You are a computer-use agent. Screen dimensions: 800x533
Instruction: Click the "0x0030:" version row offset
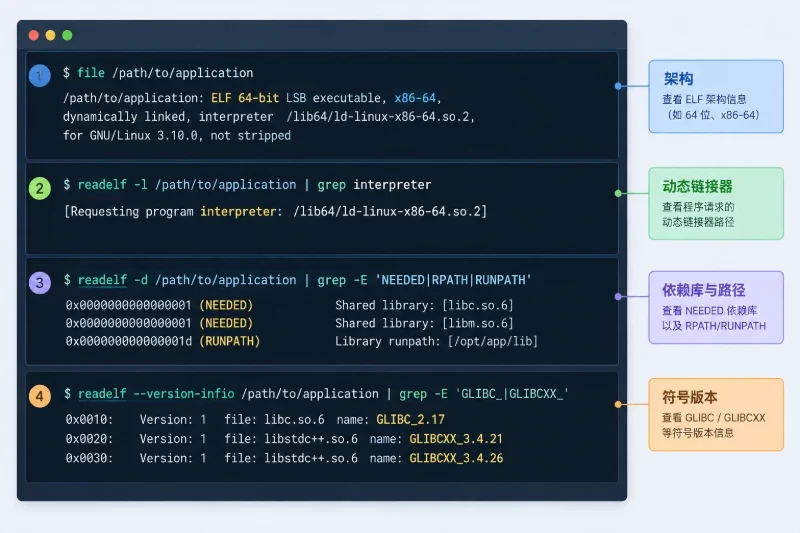89,459
